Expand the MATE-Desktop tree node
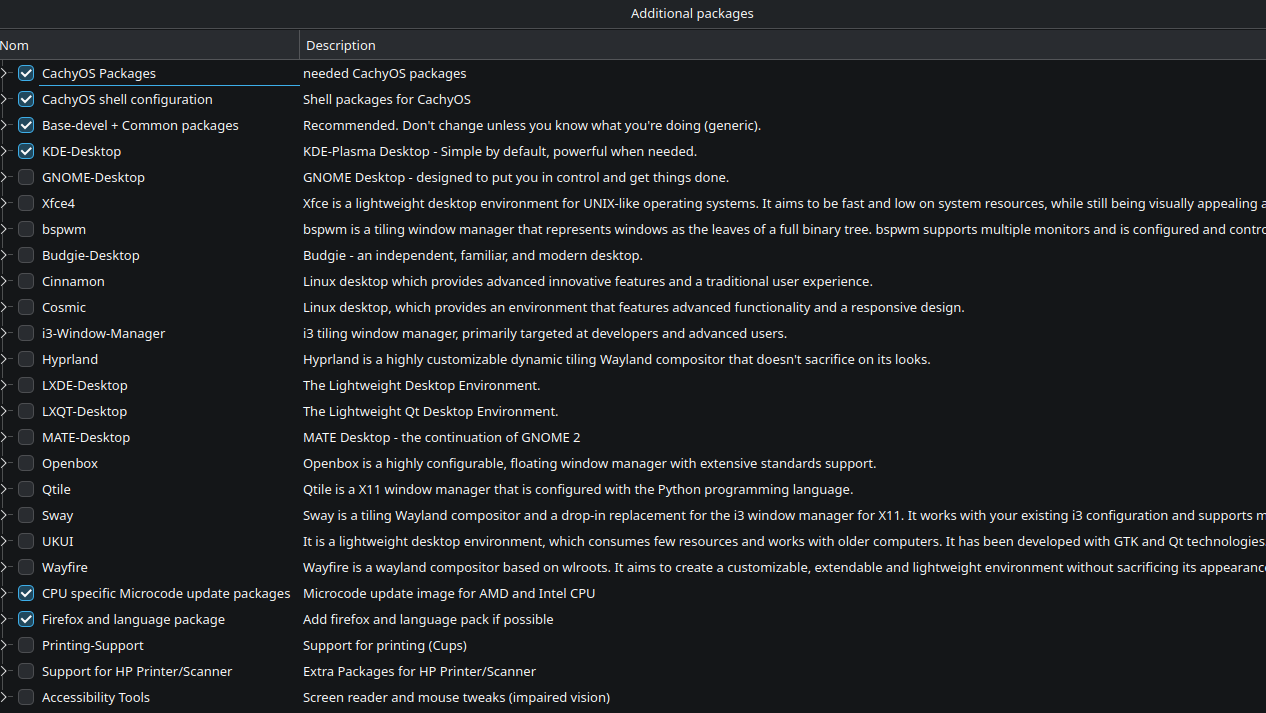 tap(5, 437)
